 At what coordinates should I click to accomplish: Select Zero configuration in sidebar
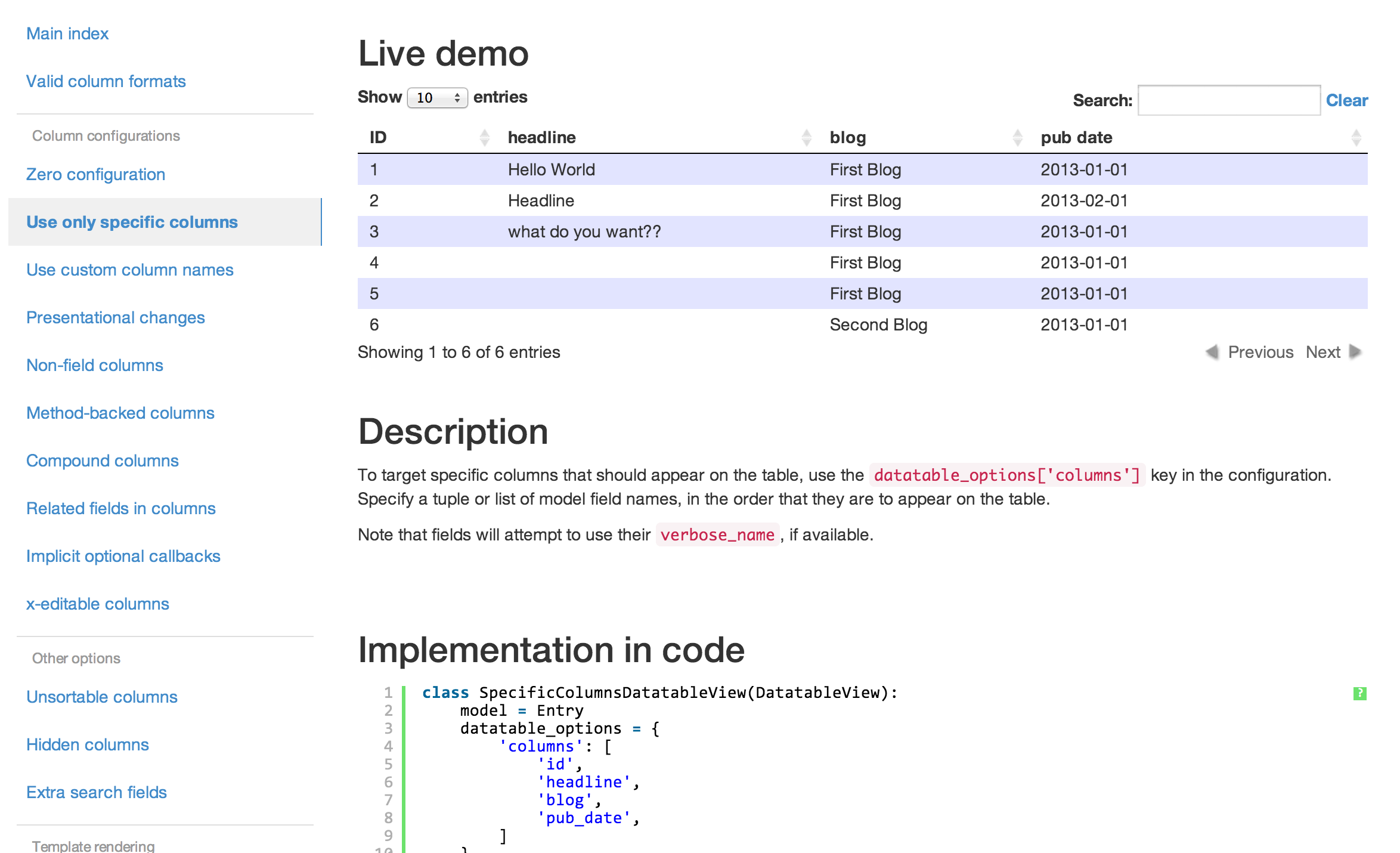coord(95,174)
